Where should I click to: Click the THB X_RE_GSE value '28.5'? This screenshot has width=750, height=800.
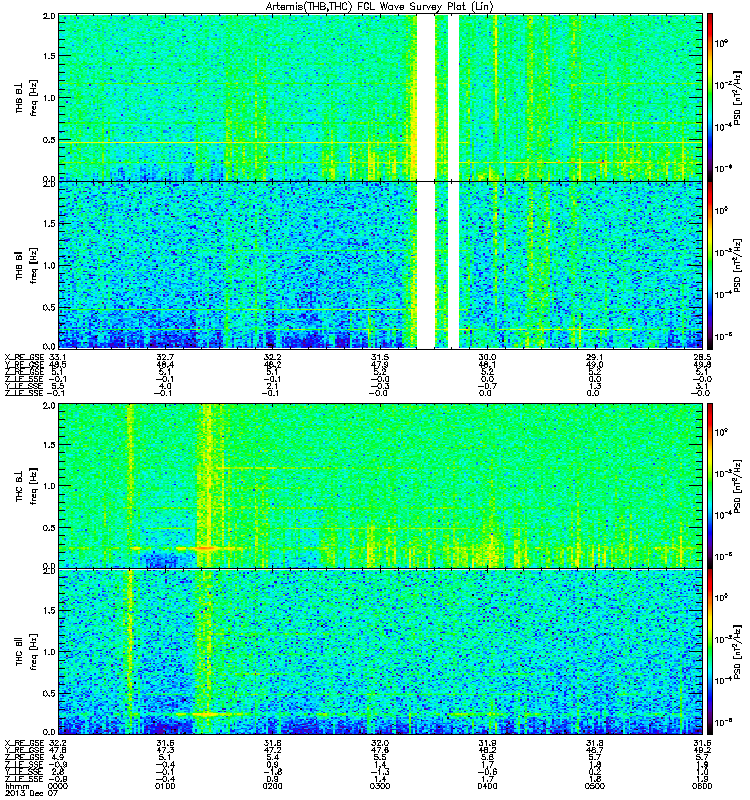702,357
